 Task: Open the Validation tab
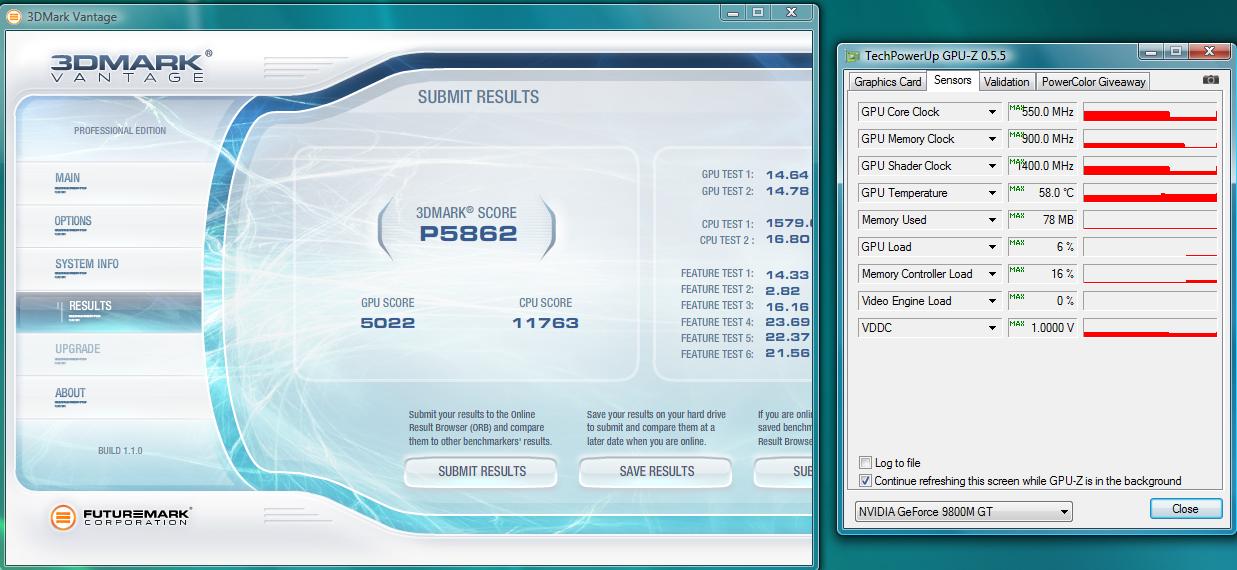1006,82
